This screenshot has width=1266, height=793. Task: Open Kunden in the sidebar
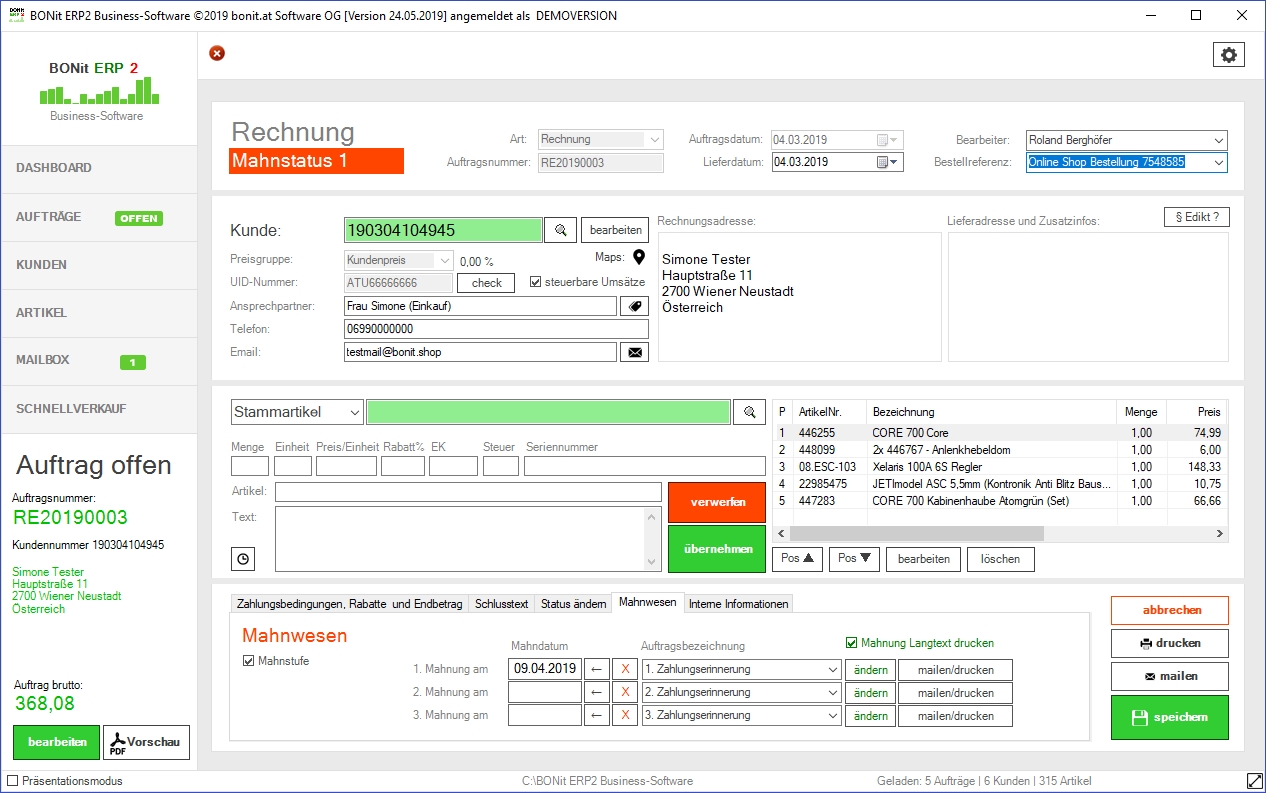(99, 265)
